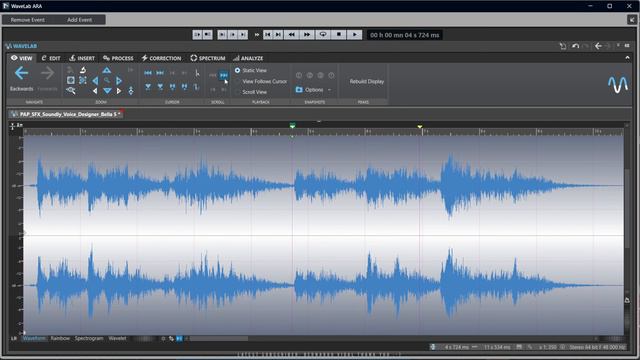Viewport: 640px width, 360px height.
Task: Open the Edit ribbon tab
Action: click(51, 58)
